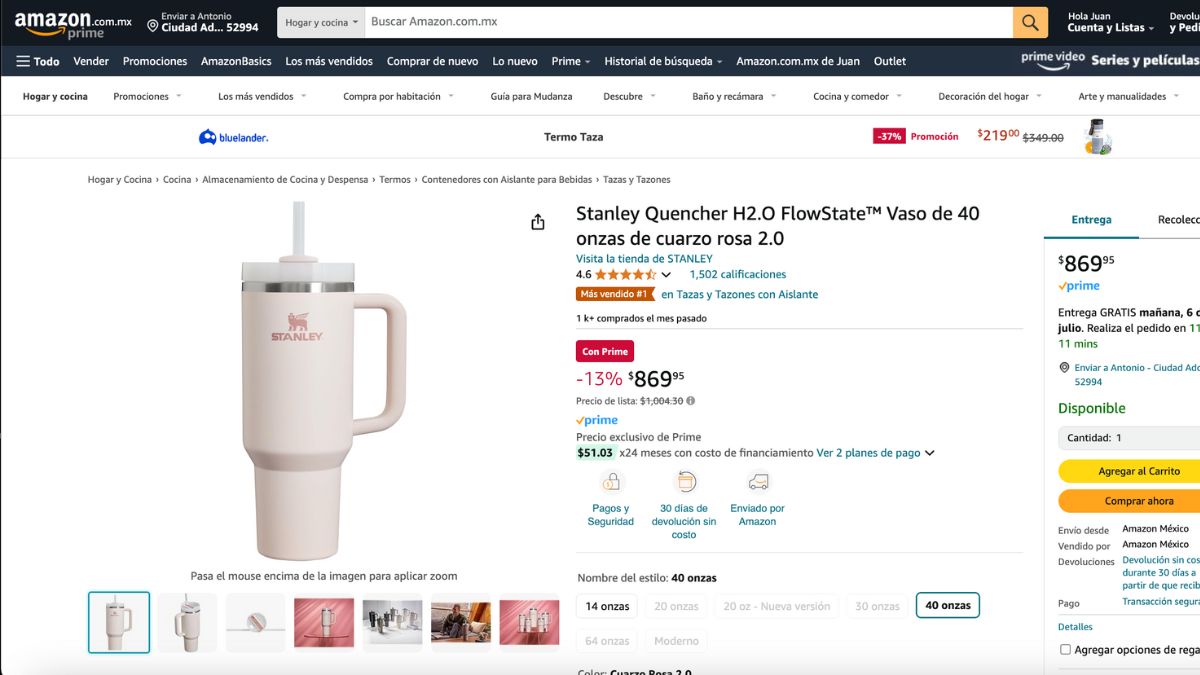The image size is (1200, 675).
Task: Open the Cantidad quantity dropdown
Action: pos(1130,438)
